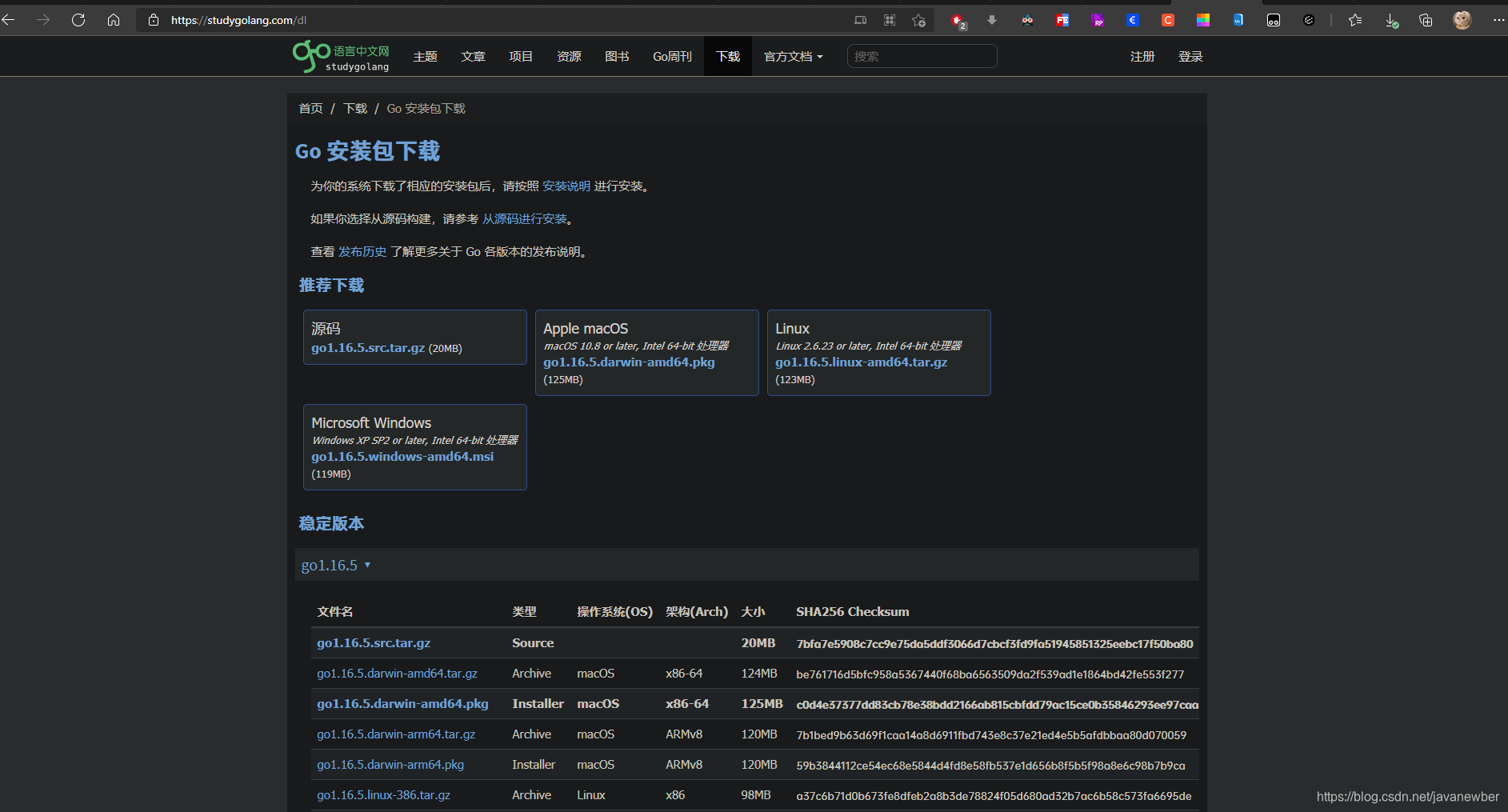Open browser settings and more menu
This screenshot has width=1508, height=812.
click(x=1498, y=20)
